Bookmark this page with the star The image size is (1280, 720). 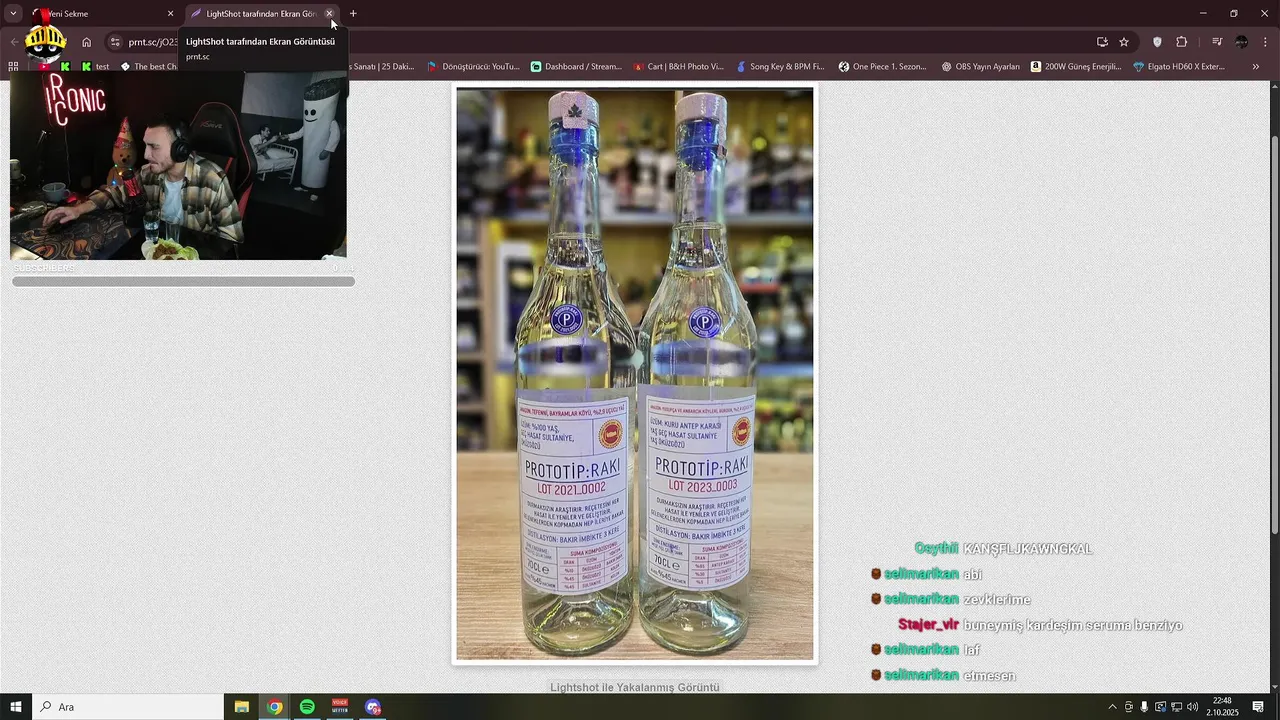click(1124, 42)
